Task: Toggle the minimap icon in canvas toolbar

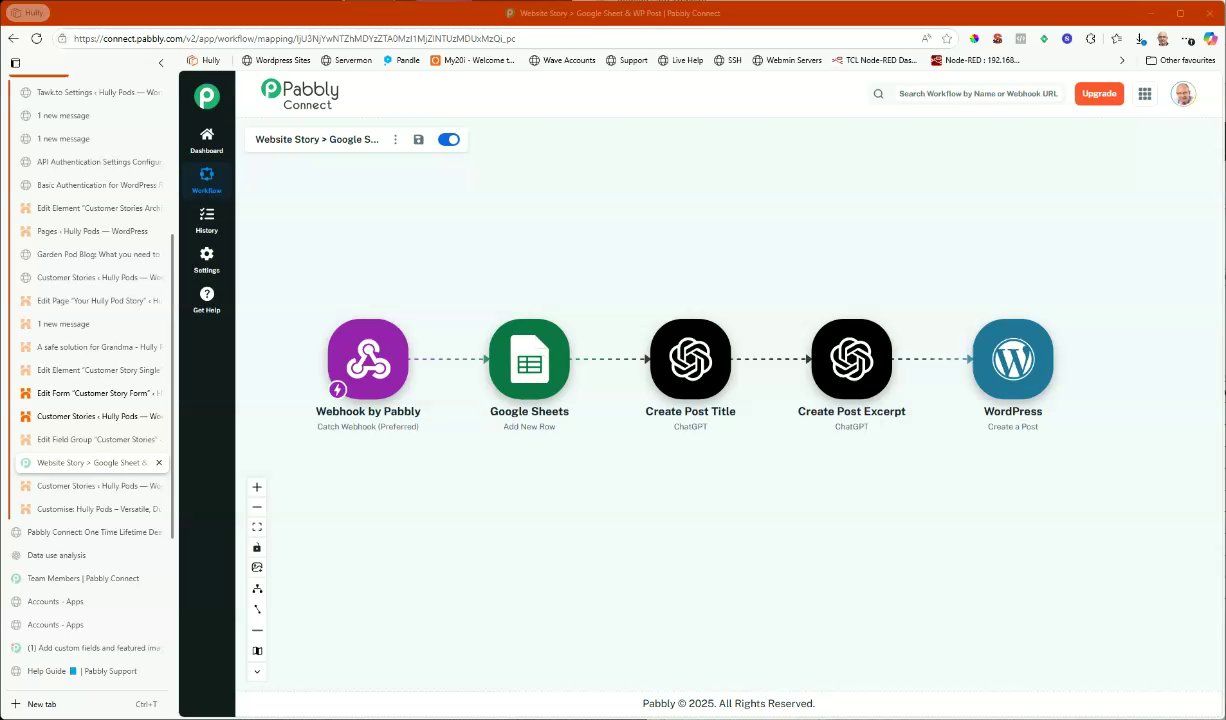Action: (257, 651)
